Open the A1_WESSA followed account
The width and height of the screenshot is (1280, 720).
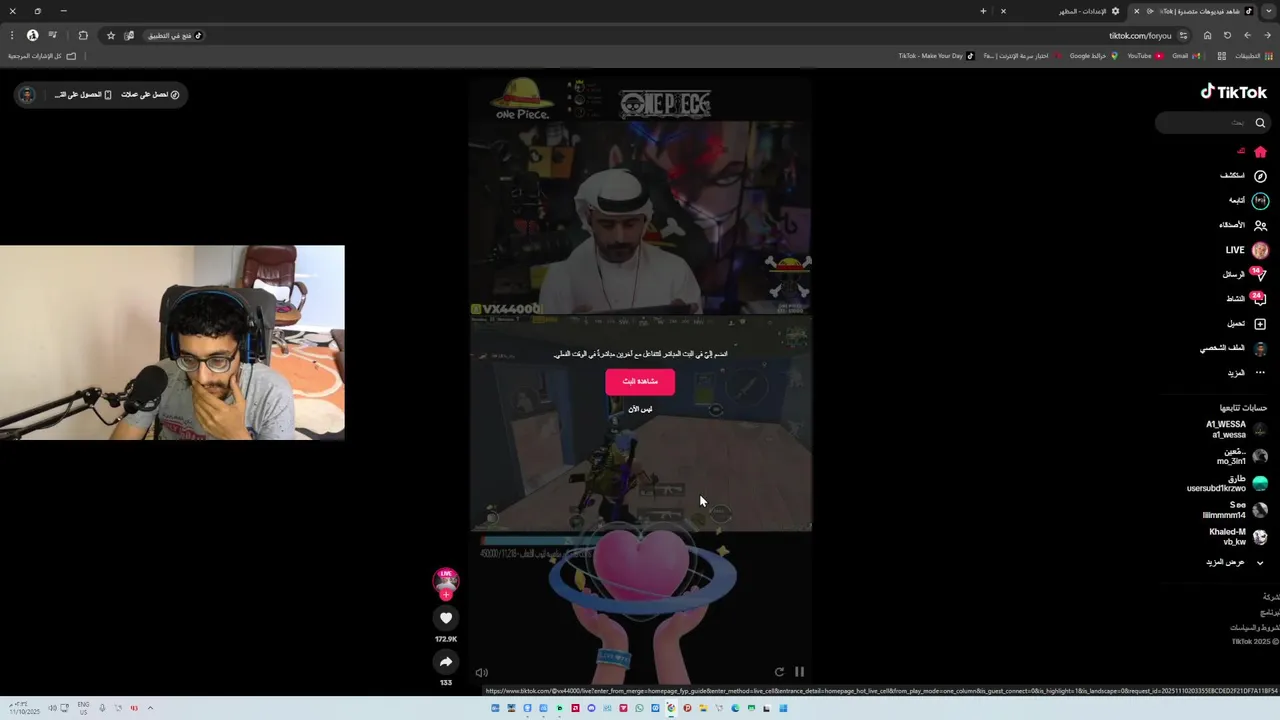(1237, 429)
